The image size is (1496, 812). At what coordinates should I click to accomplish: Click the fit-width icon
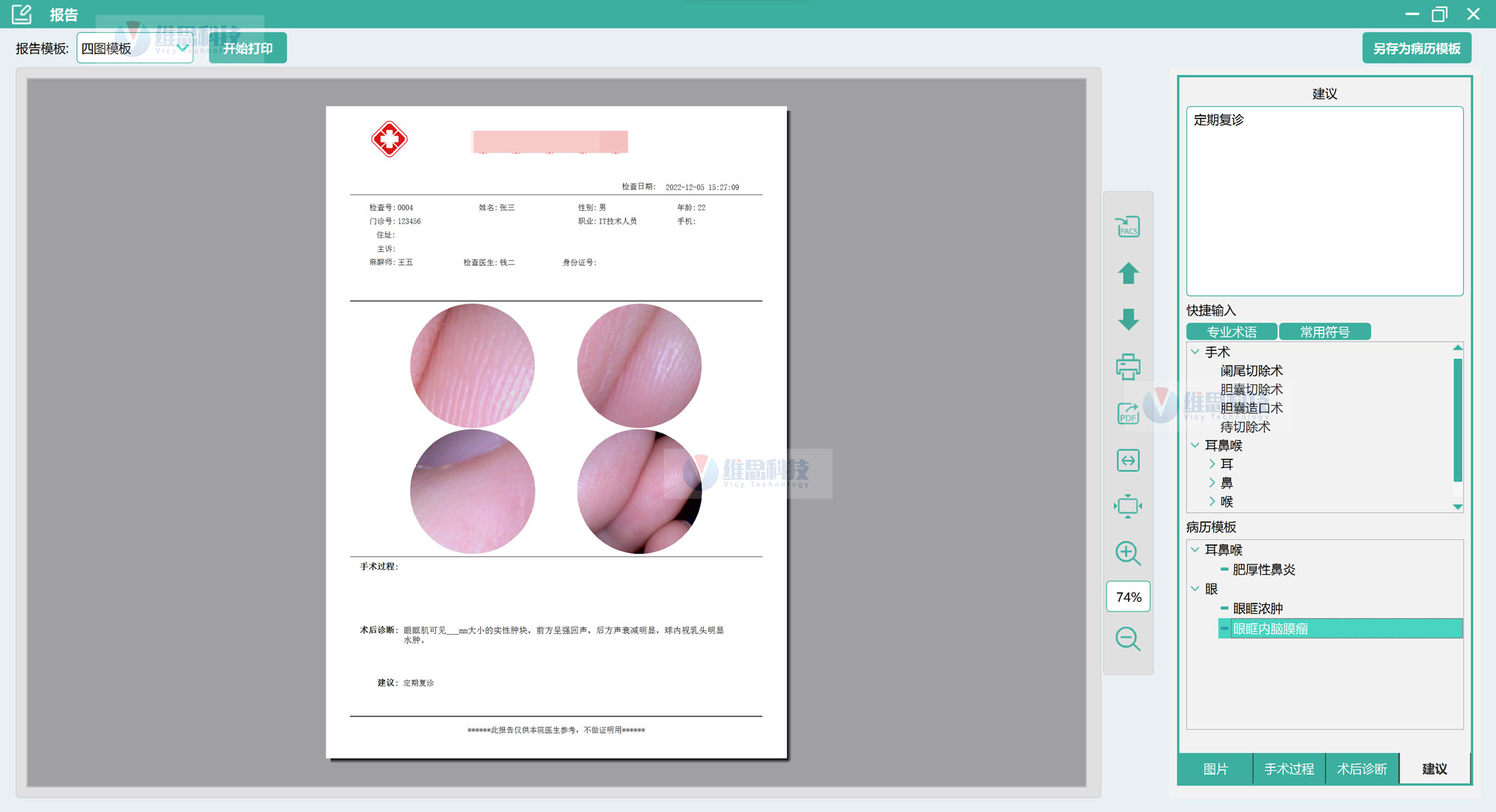(x=1128, y=460)
